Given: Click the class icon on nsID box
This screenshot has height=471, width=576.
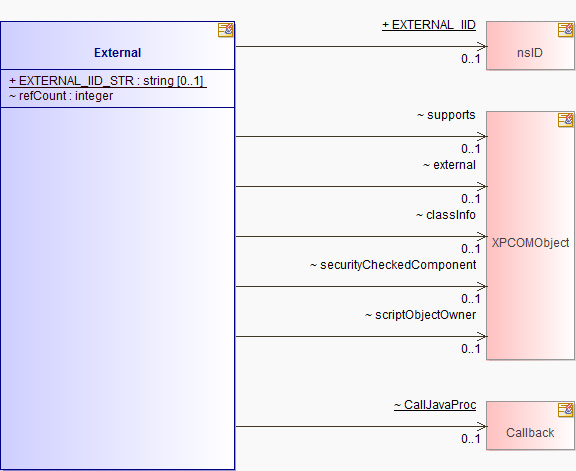Looking at the screenshot, I should 565,30.
